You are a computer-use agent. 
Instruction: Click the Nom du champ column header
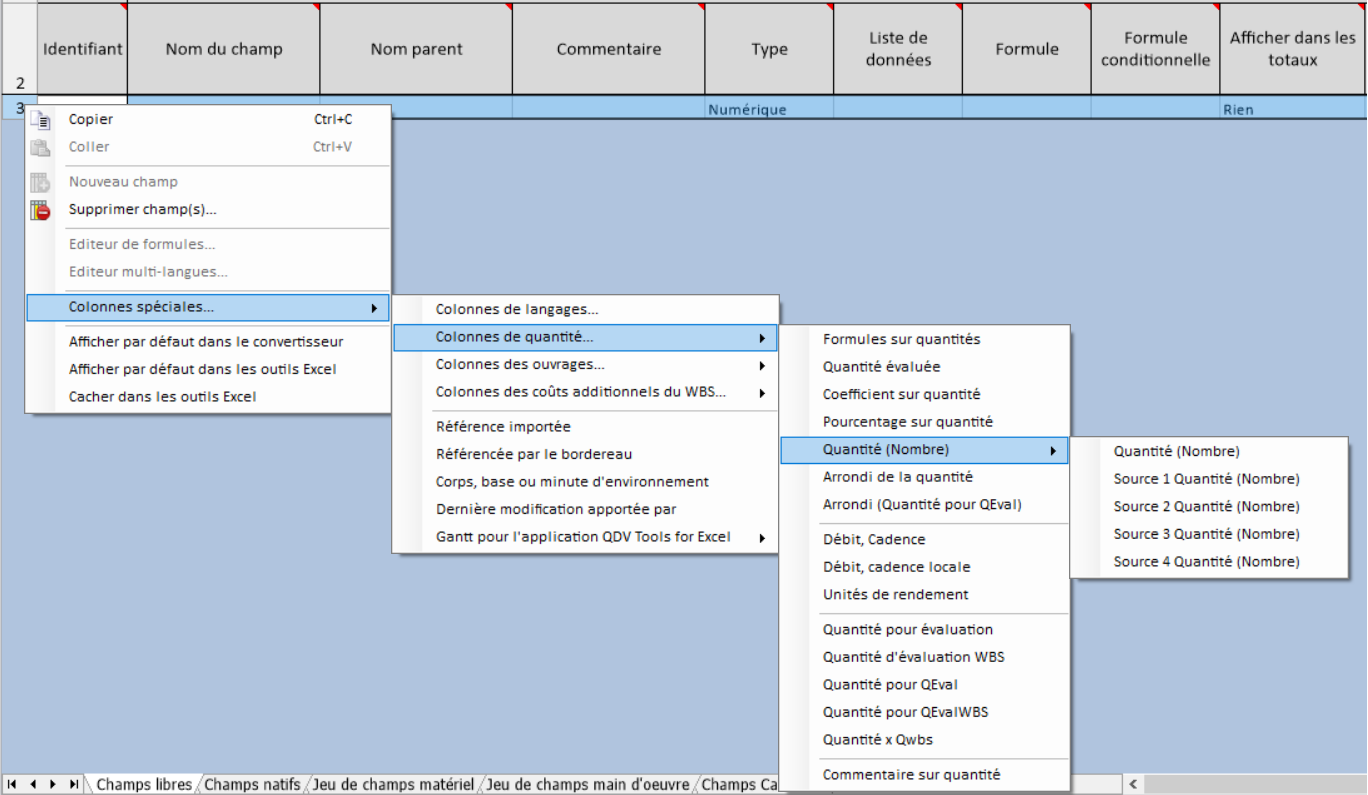click(x=224, y=49)
